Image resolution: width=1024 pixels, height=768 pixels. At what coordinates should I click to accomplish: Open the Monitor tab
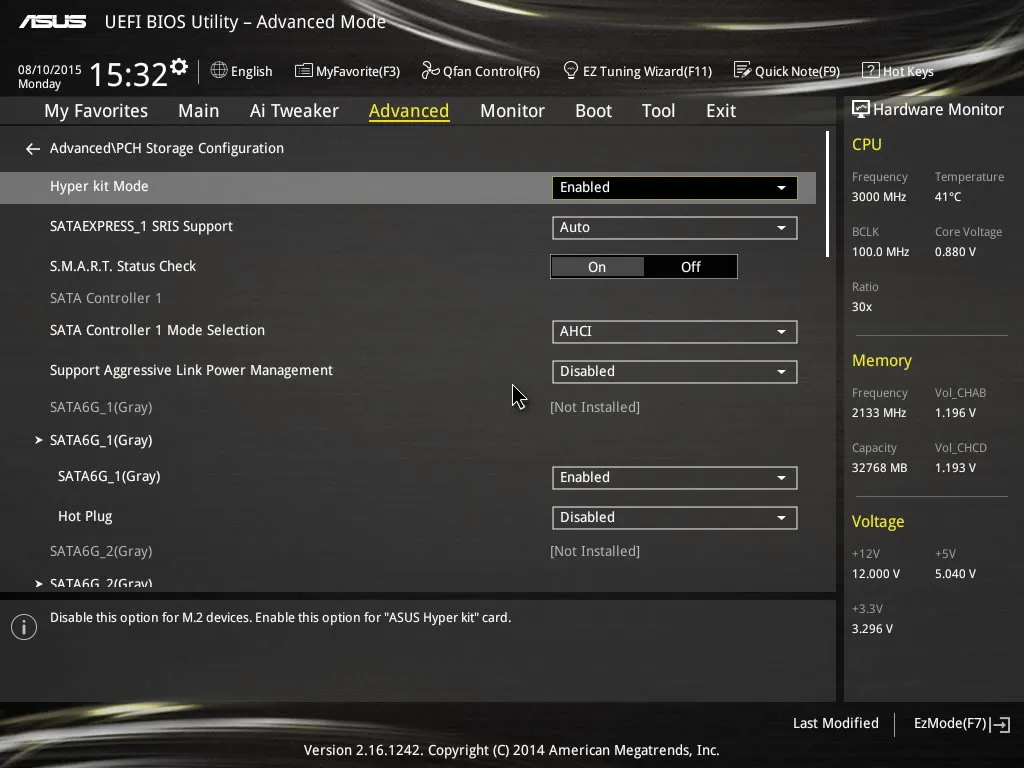pyautogui.click(x=512, y=111)
